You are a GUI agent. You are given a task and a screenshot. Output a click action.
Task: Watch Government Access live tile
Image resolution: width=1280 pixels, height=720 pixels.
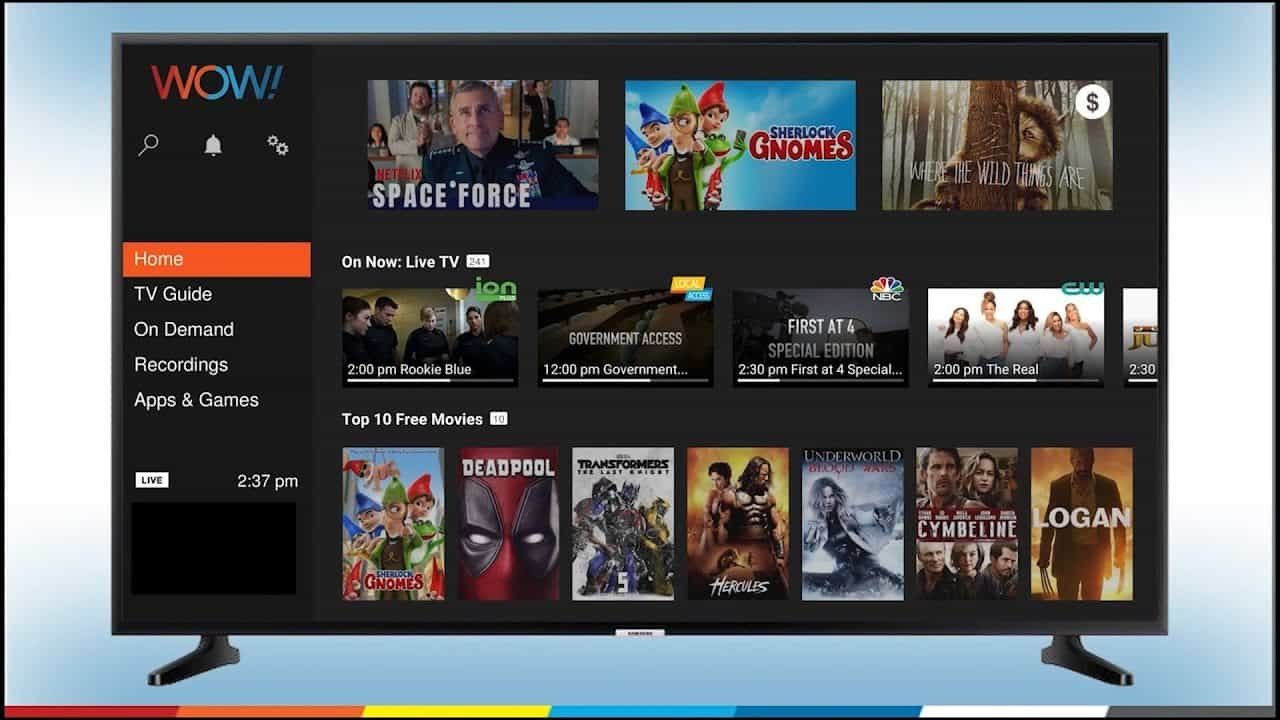[x=625, y=337]
